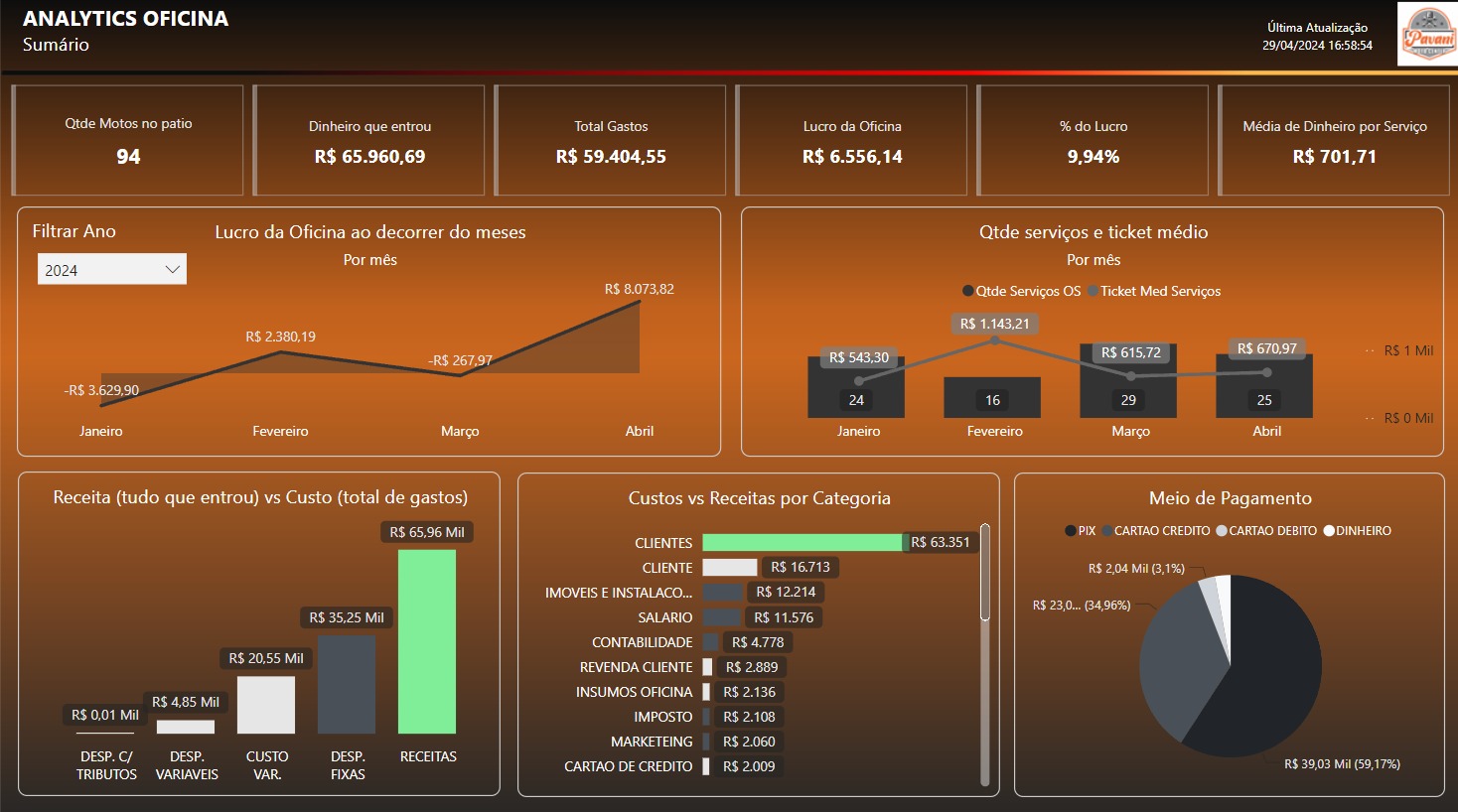1458x812 pixels.
Task: Click the R$ 2.380,19 Fevereiro profit label
Action: [281, 337]
